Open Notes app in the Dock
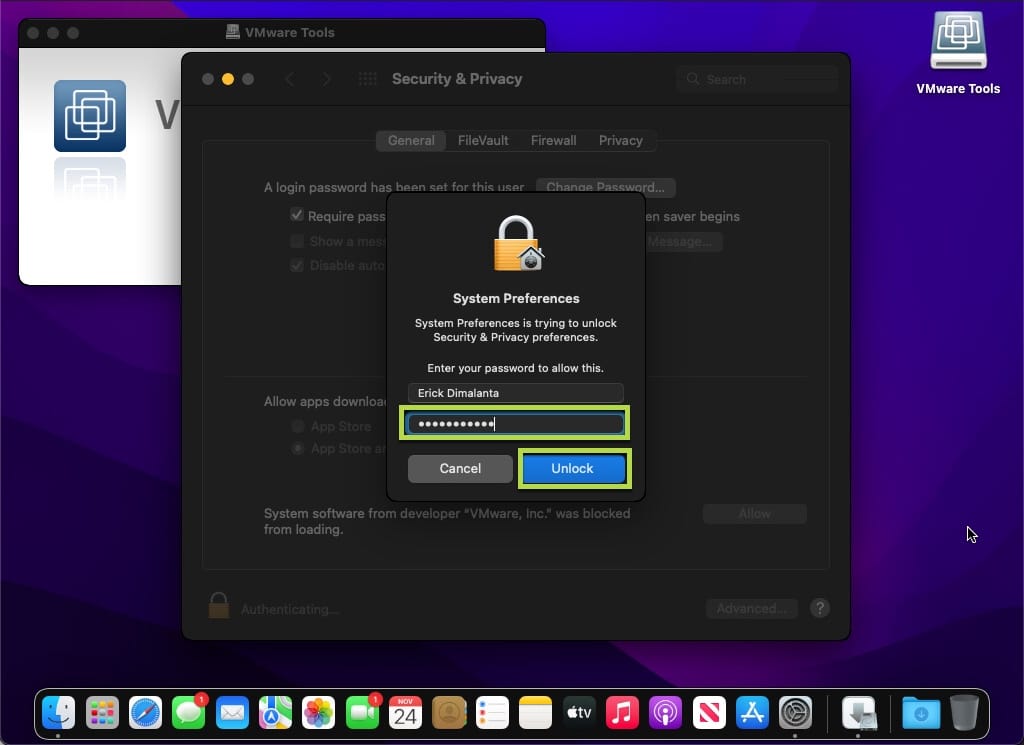 (x=536, y=712)
